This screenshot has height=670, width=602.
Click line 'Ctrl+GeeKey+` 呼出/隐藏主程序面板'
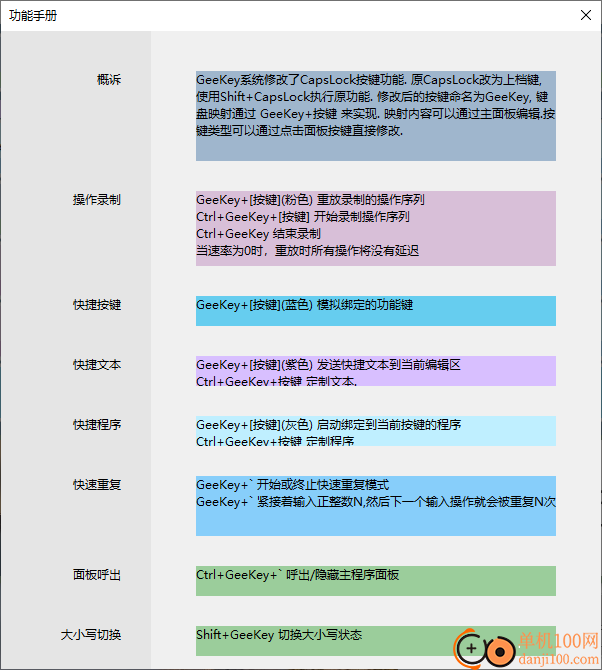click(297, 575)
